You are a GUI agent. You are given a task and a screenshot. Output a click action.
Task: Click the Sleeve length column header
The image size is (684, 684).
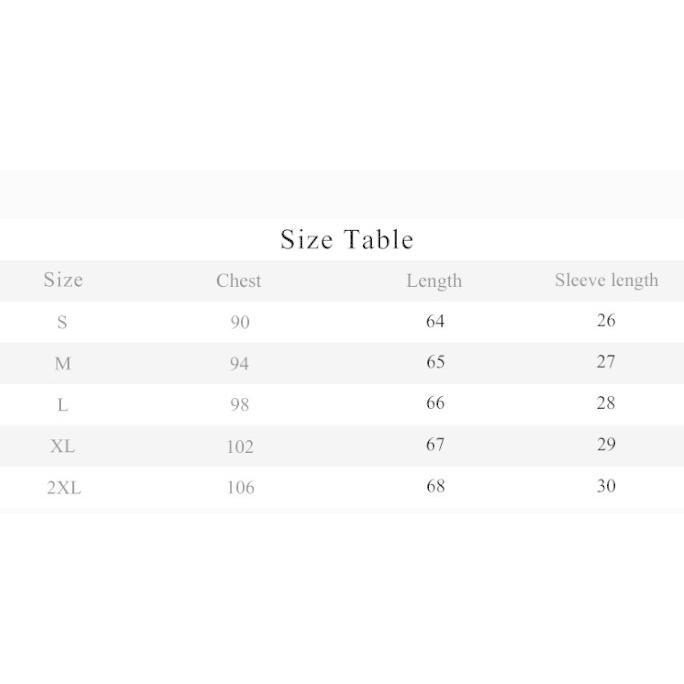point(606,280)
